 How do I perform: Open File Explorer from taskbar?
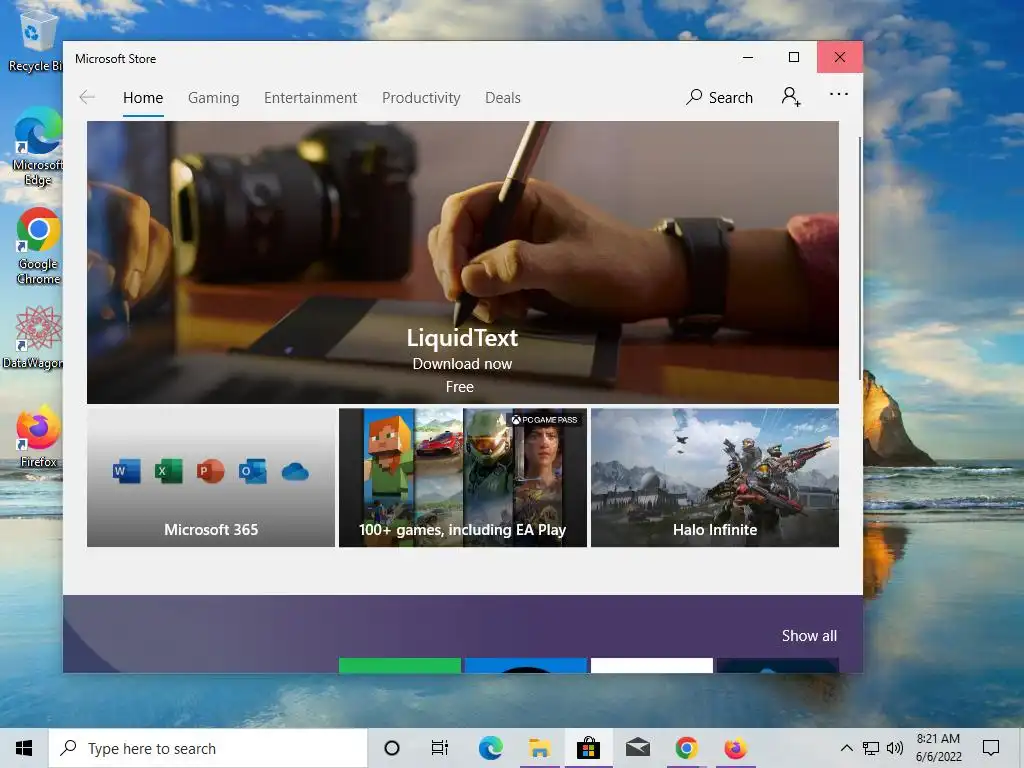coord(539,748)
